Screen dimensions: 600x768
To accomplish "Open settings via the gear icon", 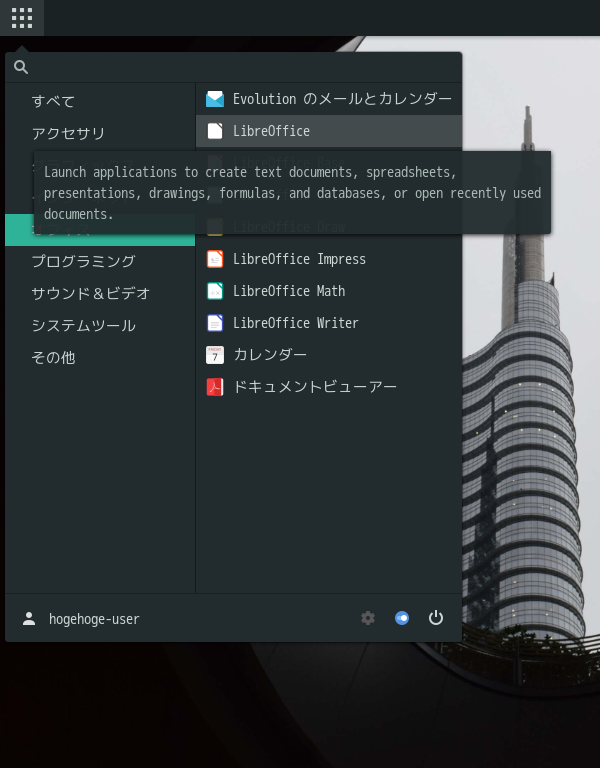I will tap(368, 618).
